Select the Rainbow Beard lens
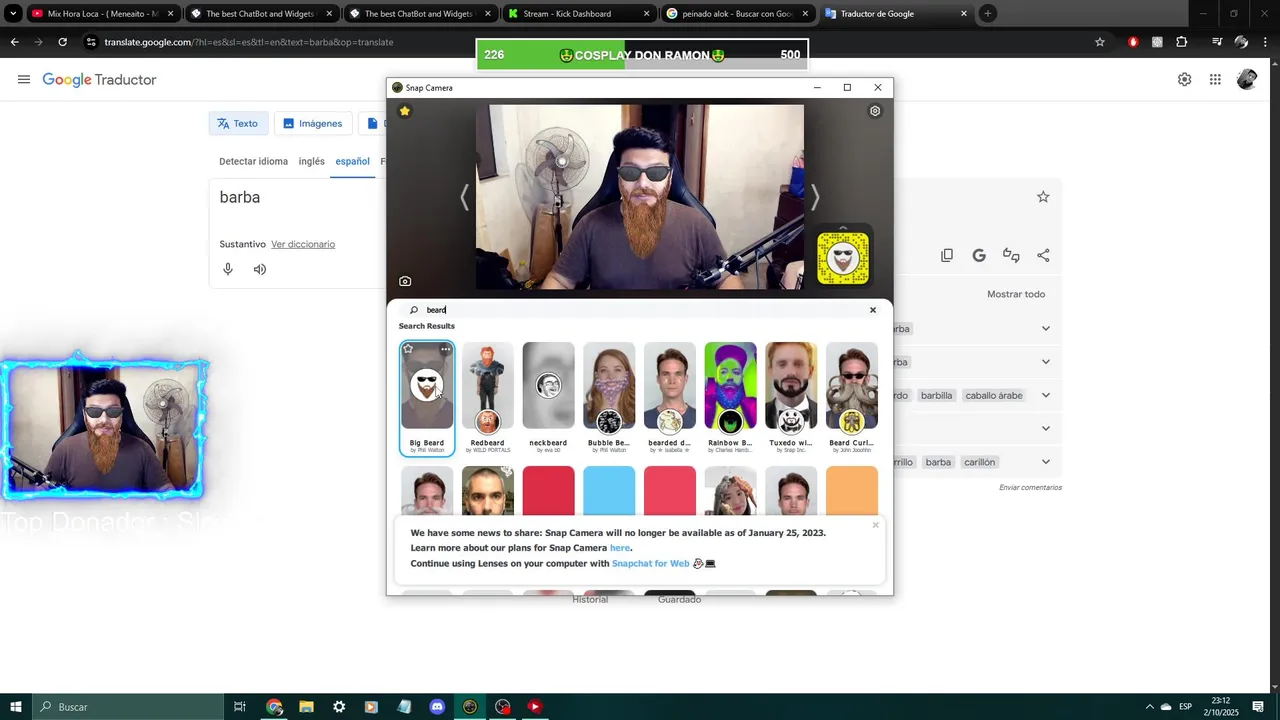Image resolution: width=1280 pixels, height=720 pixels. pos(730,397)
